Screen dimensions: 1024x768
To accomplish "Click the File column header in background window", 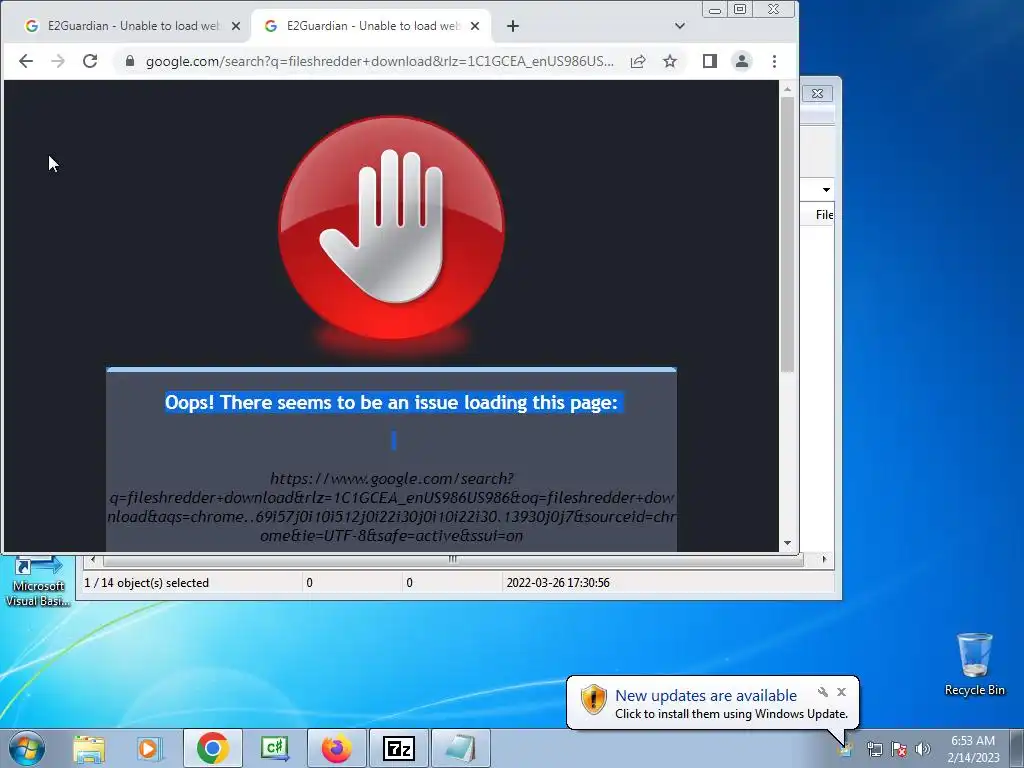I will pyautogui.click(x=824, y=215).
